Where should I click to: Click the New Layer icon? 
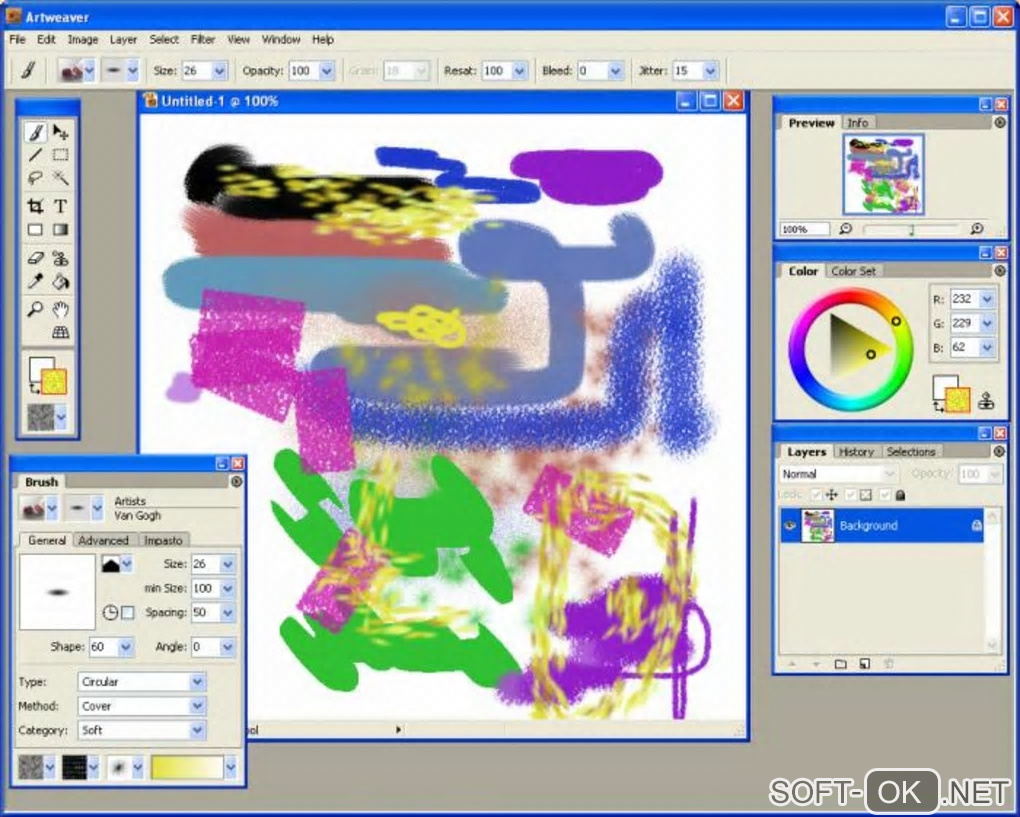[x=865, y=663]
